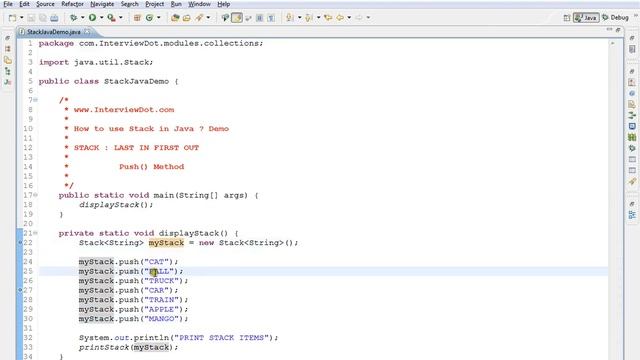Open the Project menu

[155, 4]
